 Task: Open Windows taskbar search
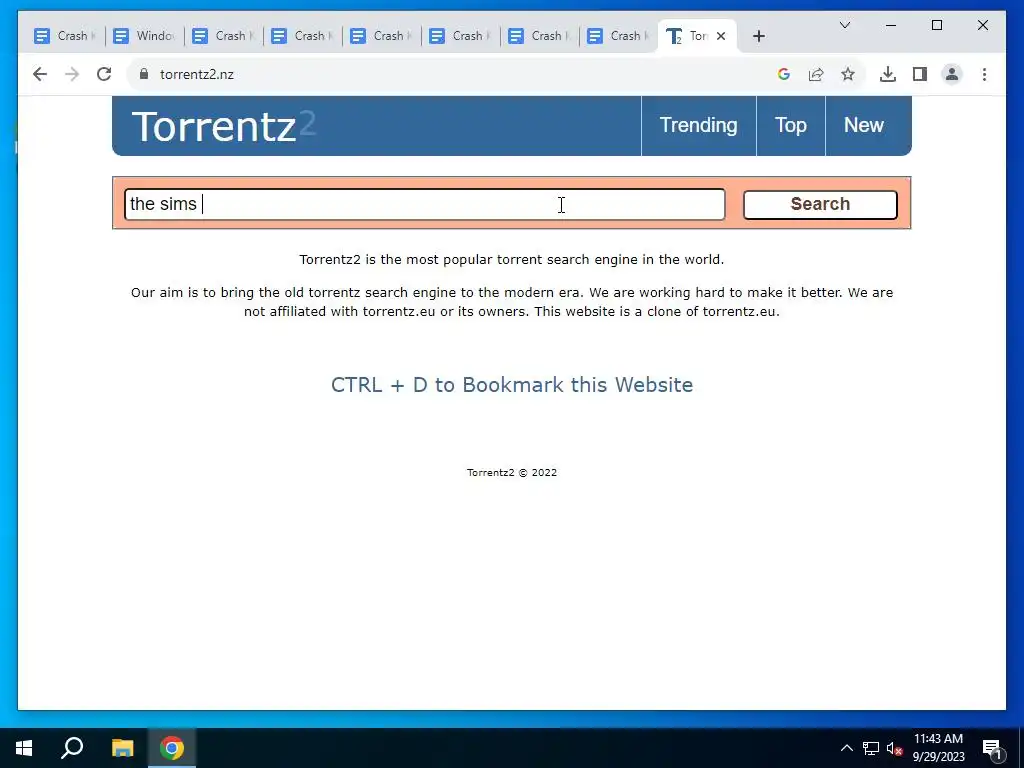click(72, 748)
